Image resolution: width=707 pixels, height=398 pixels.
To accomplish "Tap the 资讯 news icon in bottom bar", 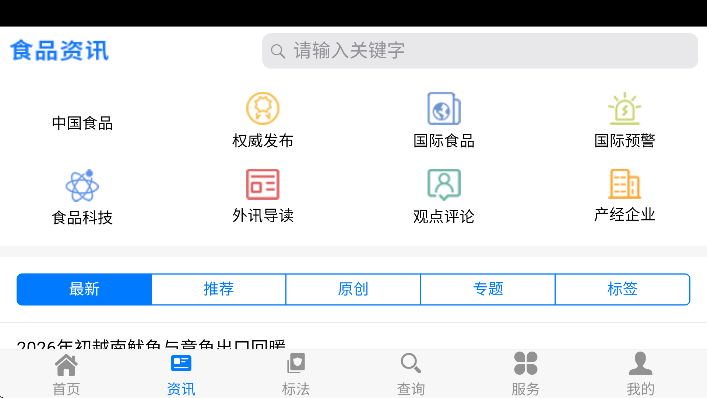I will 181,363.
